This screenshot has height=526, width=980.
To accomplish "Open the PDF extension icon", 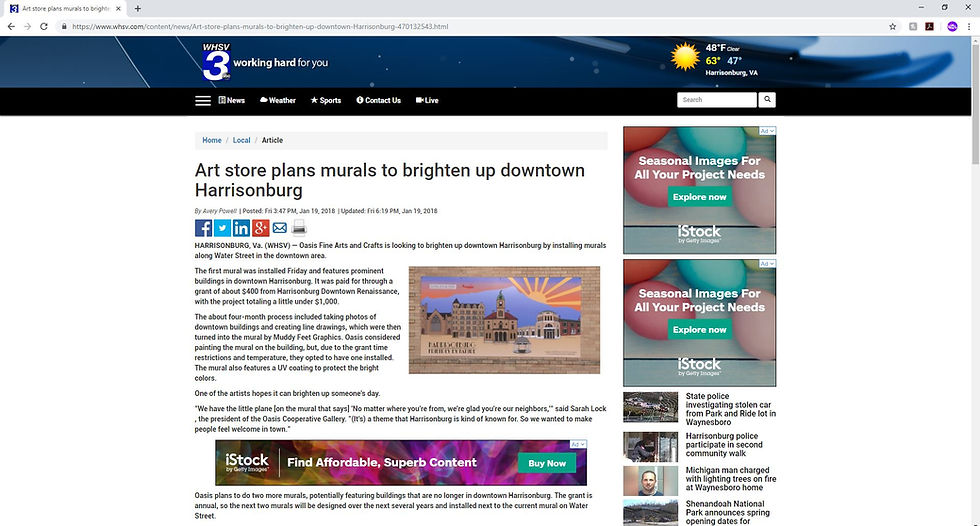I will click(x=929, y=26).
